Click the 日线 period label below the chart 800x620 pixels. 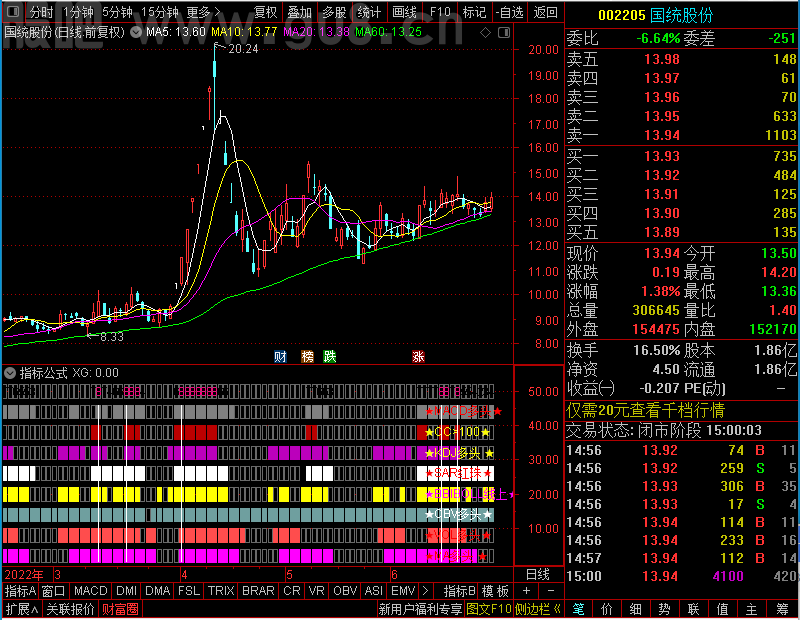pos(538,575)
